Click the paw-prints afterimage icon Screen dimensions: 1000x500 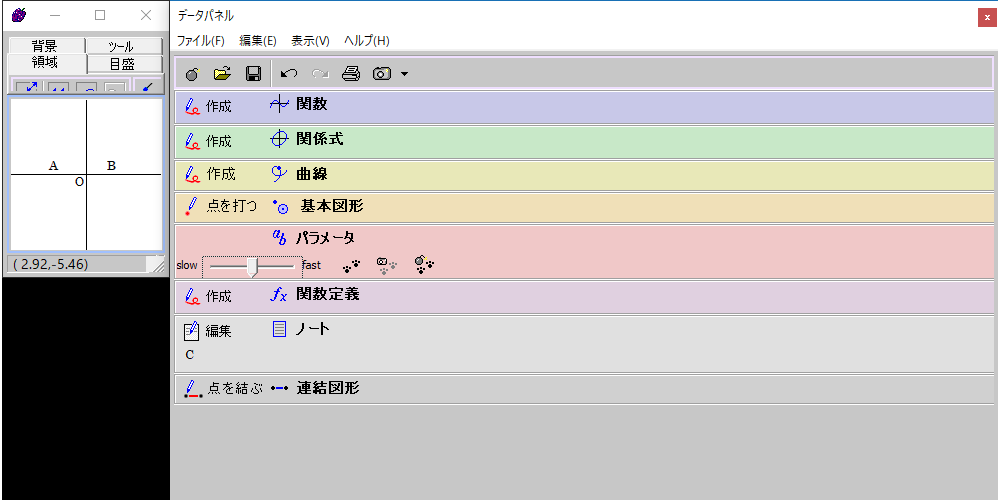(x=351, y=266)
